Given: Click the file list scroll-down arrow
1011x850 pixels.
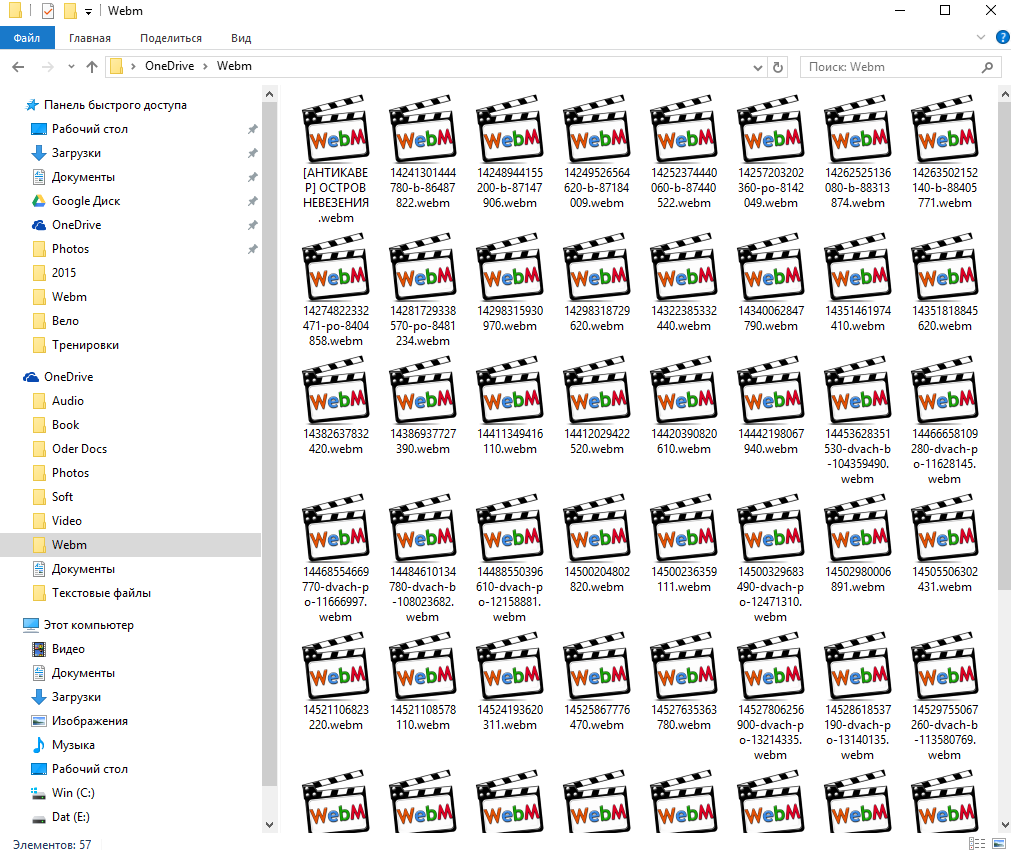Looking at the screenshot, I should coord(1005,825).
